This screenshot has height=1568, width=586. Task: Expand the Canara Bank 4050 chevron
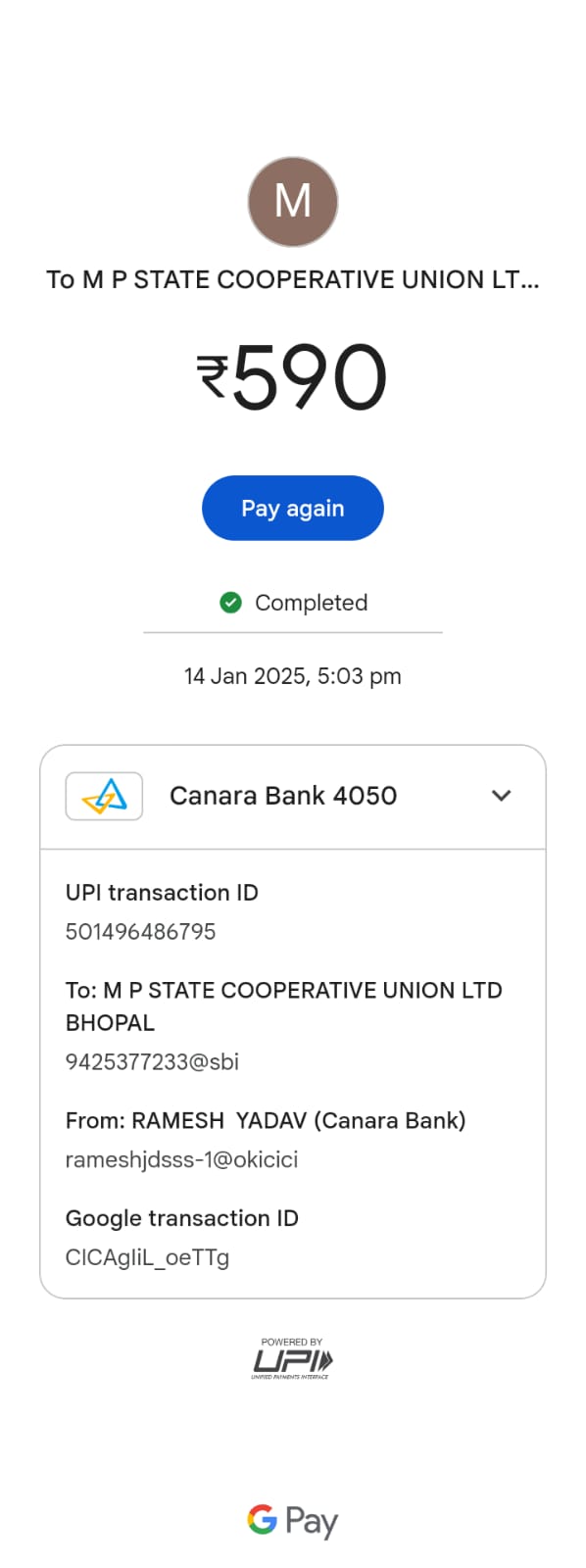pos(502,796)
